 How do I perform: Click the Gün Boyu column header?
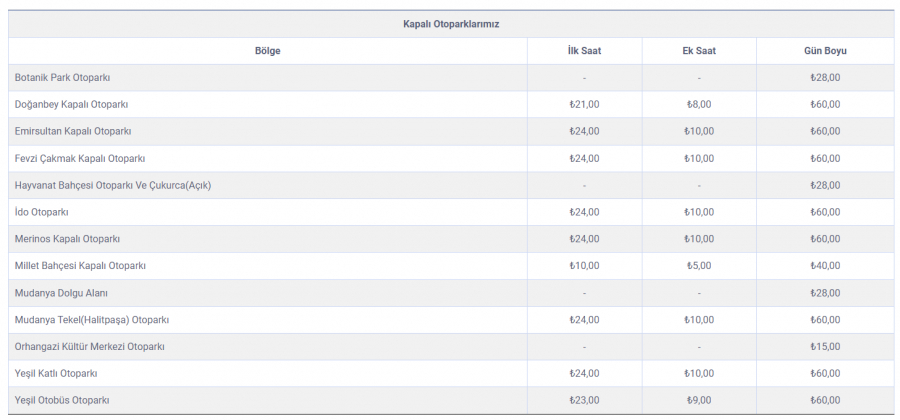[x=825, y=51]
